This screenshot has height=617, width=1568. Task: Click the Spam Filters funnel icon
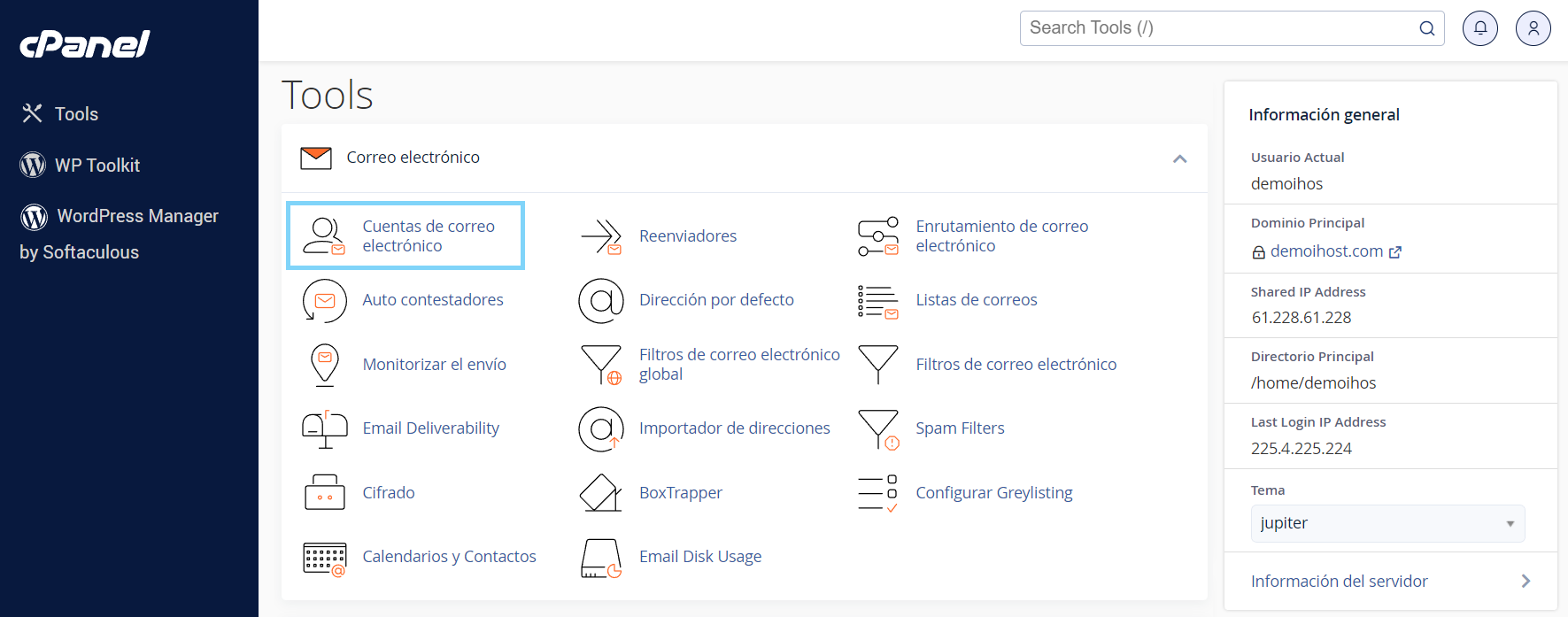tap(878, 428)
